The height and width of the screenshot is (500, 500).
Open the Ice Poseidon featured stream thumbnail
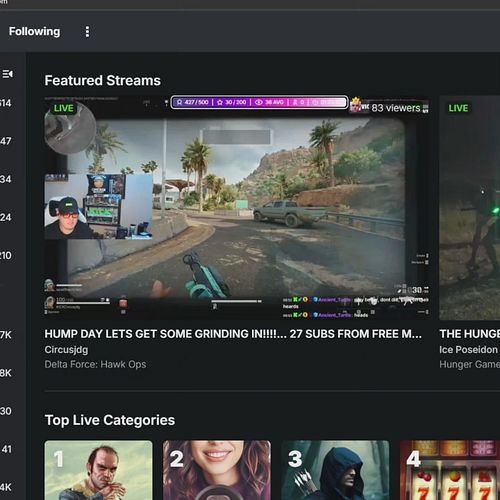(470, 207)
